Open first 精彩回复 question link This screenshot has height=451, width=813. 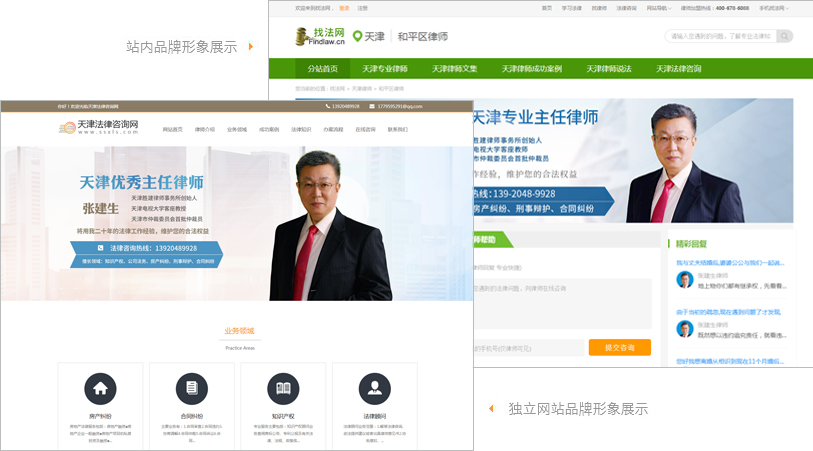(x=730, y=263)
